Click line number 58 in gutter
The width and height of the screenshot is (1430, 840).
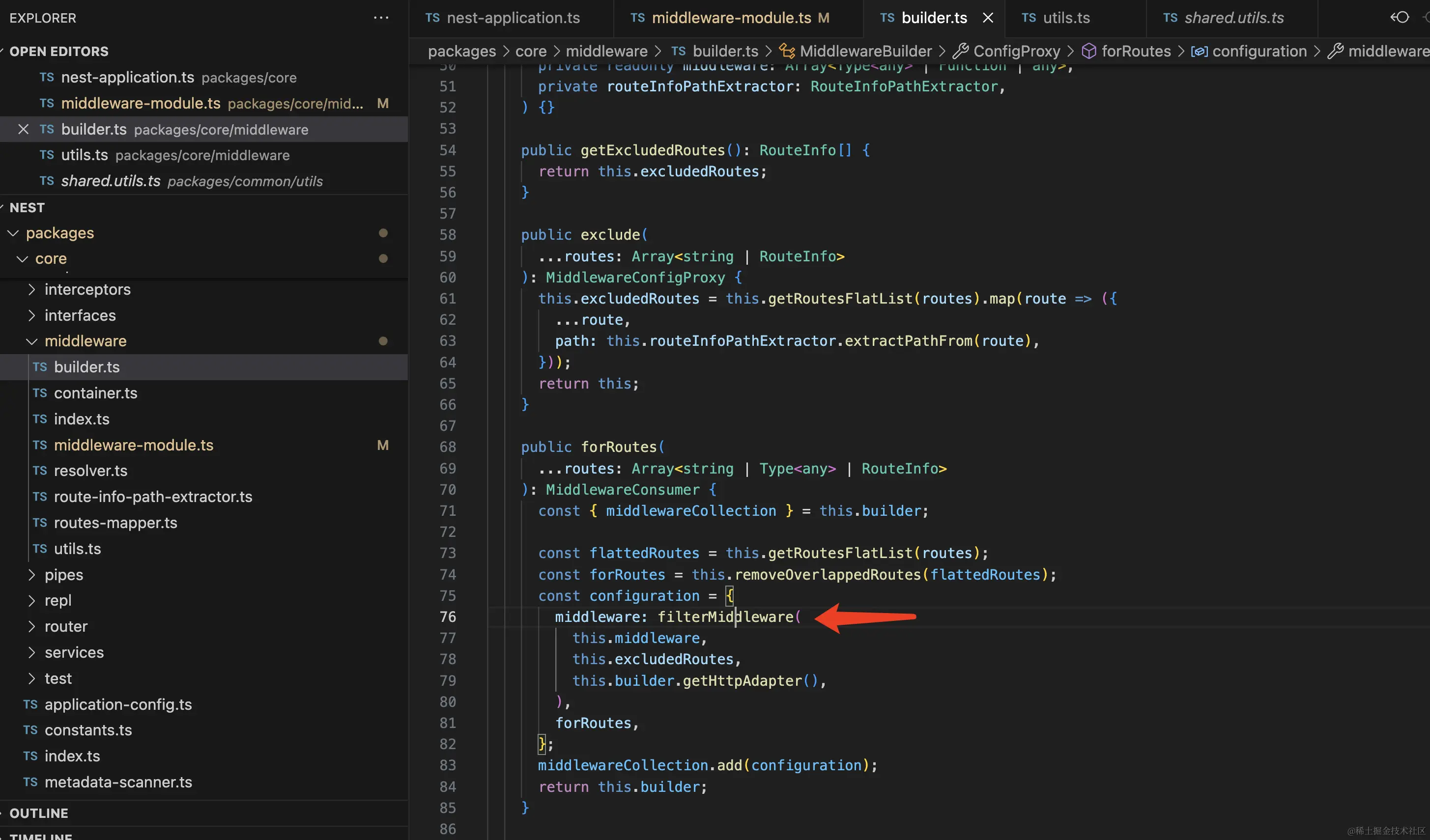[448, 235]
